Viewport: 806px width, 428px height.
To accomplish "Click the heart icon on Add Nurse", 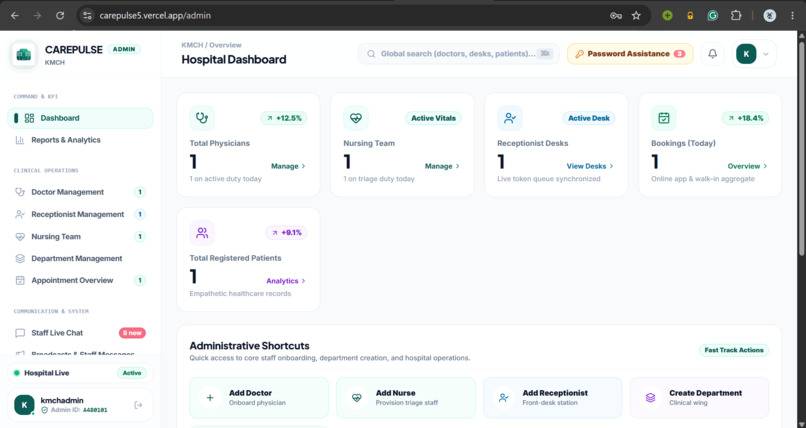I will click(x=357, y=398).
